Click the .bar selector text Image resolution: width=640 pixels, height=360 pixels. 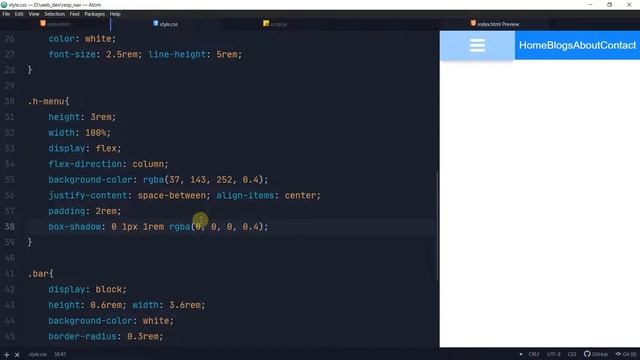(38, 273)
